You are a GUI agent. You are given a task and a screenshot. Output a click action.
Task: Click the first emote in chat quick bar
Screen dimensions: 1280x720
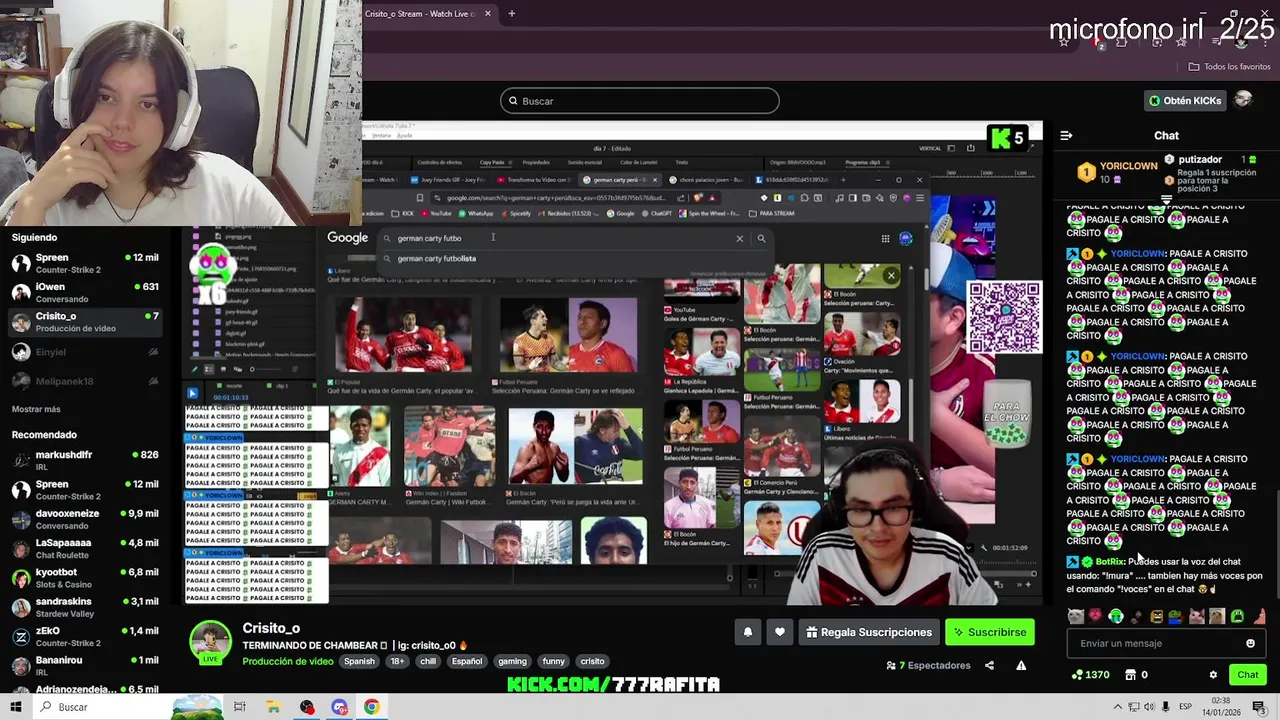pos(1075,617)
